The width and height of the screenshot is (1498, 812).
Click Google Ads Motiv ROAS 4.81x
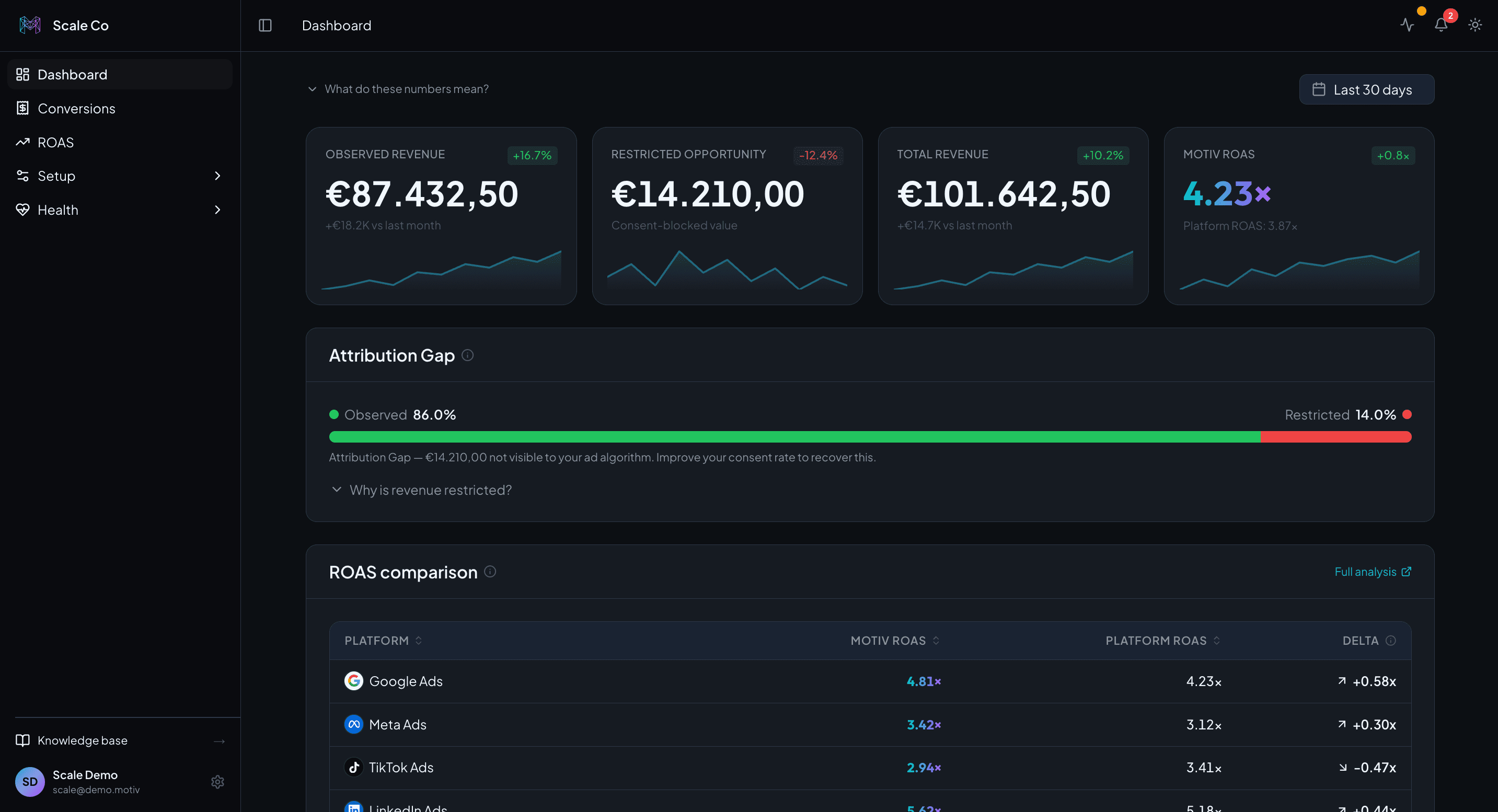924,681
